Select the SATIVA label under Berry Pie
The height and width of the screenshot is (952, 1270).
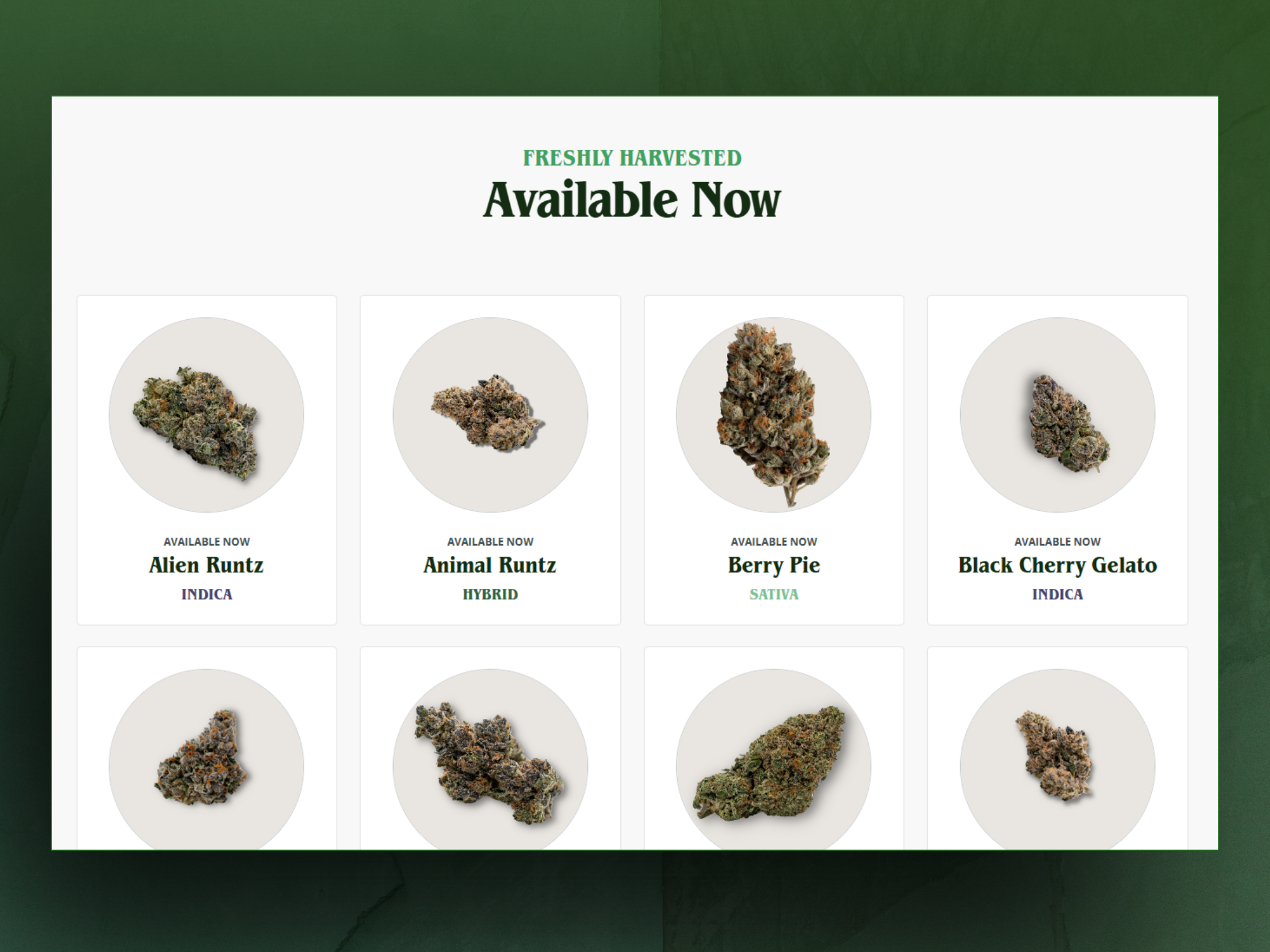(x=773, y=594)
